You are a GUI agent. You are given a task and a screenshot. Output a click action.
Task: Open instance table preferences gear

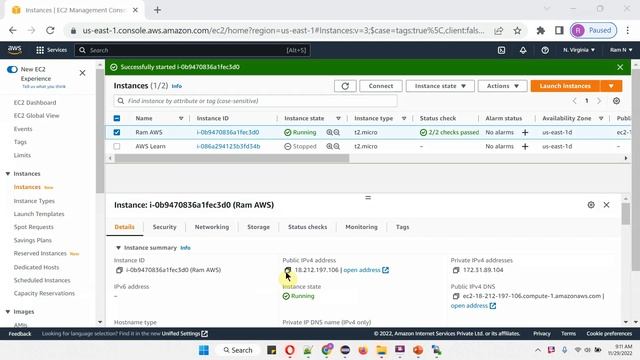coord(616,100)
